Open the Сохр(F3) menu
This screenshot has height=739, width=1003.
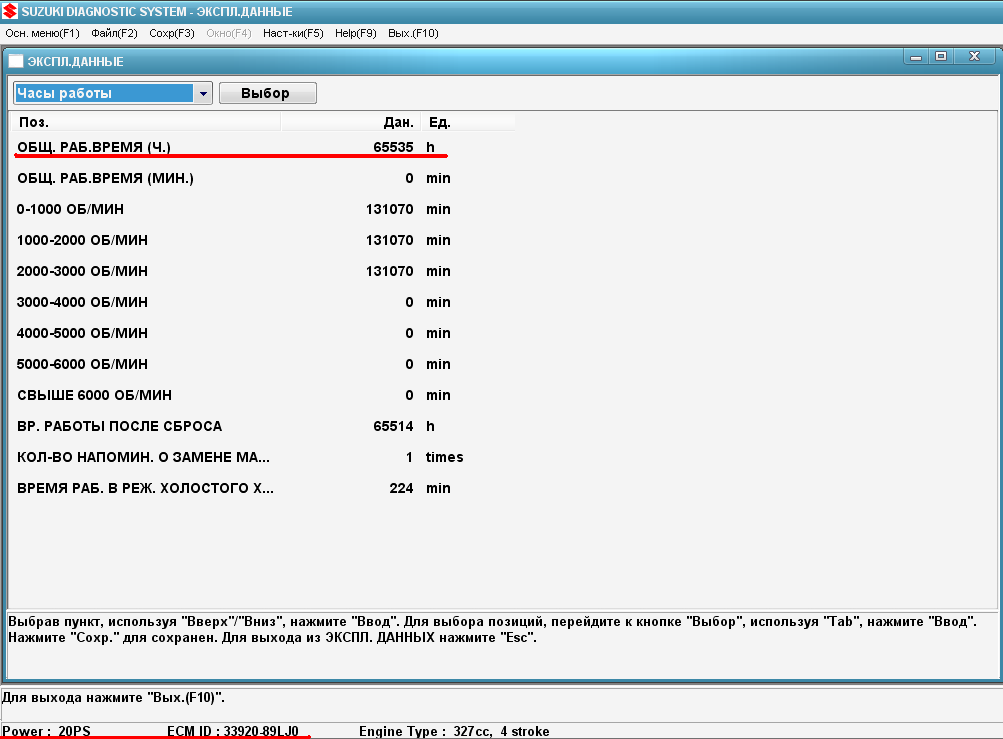pyautogui.click(x=171, y=33)
